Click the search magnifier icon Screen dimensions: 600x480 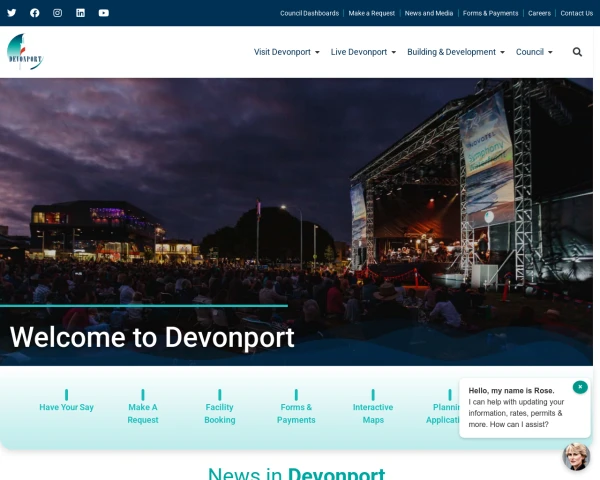577,52
